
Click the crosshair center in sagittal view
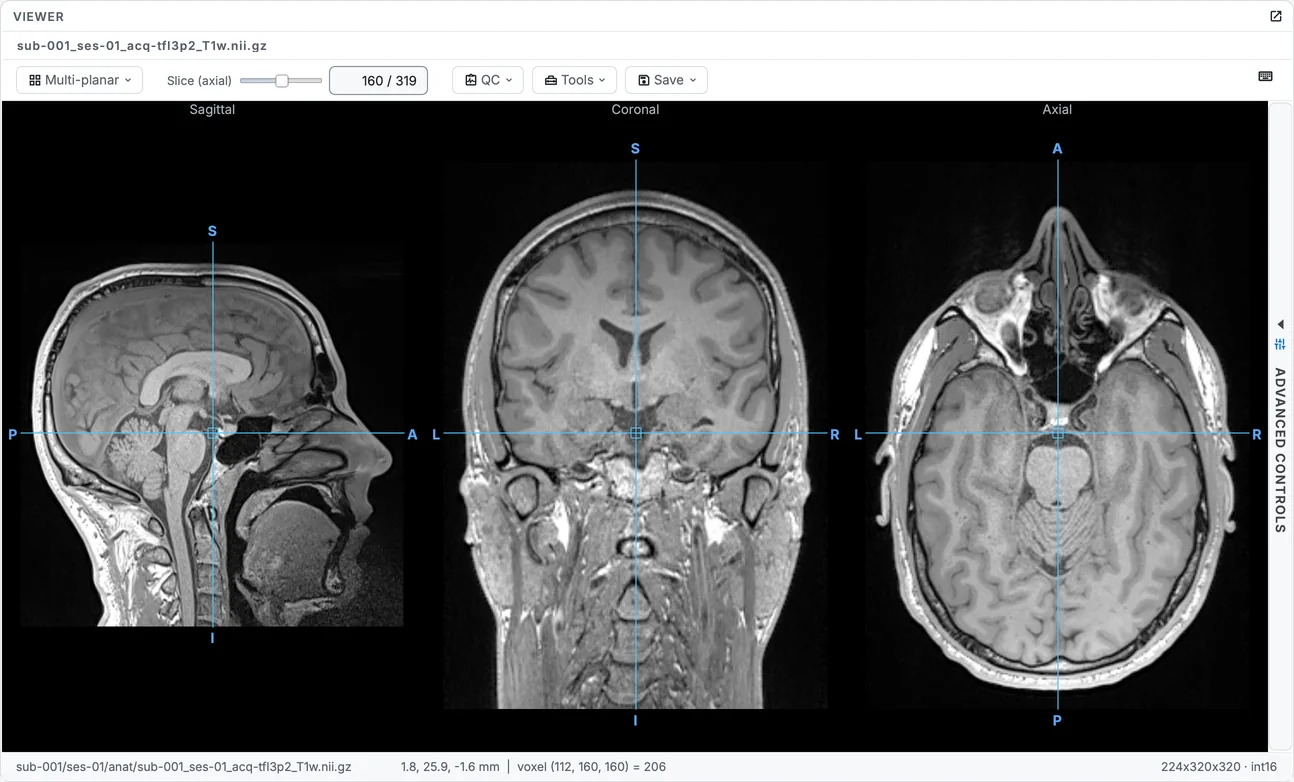tap(212, 433)
